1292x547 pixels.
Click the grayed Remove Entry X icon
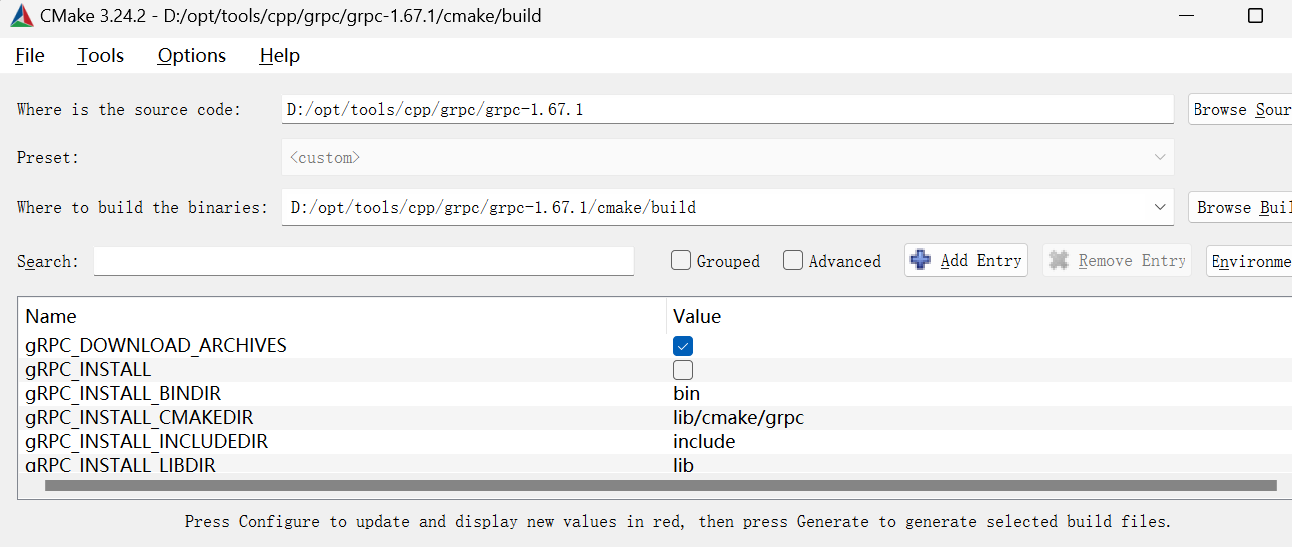coord(1058,261)
